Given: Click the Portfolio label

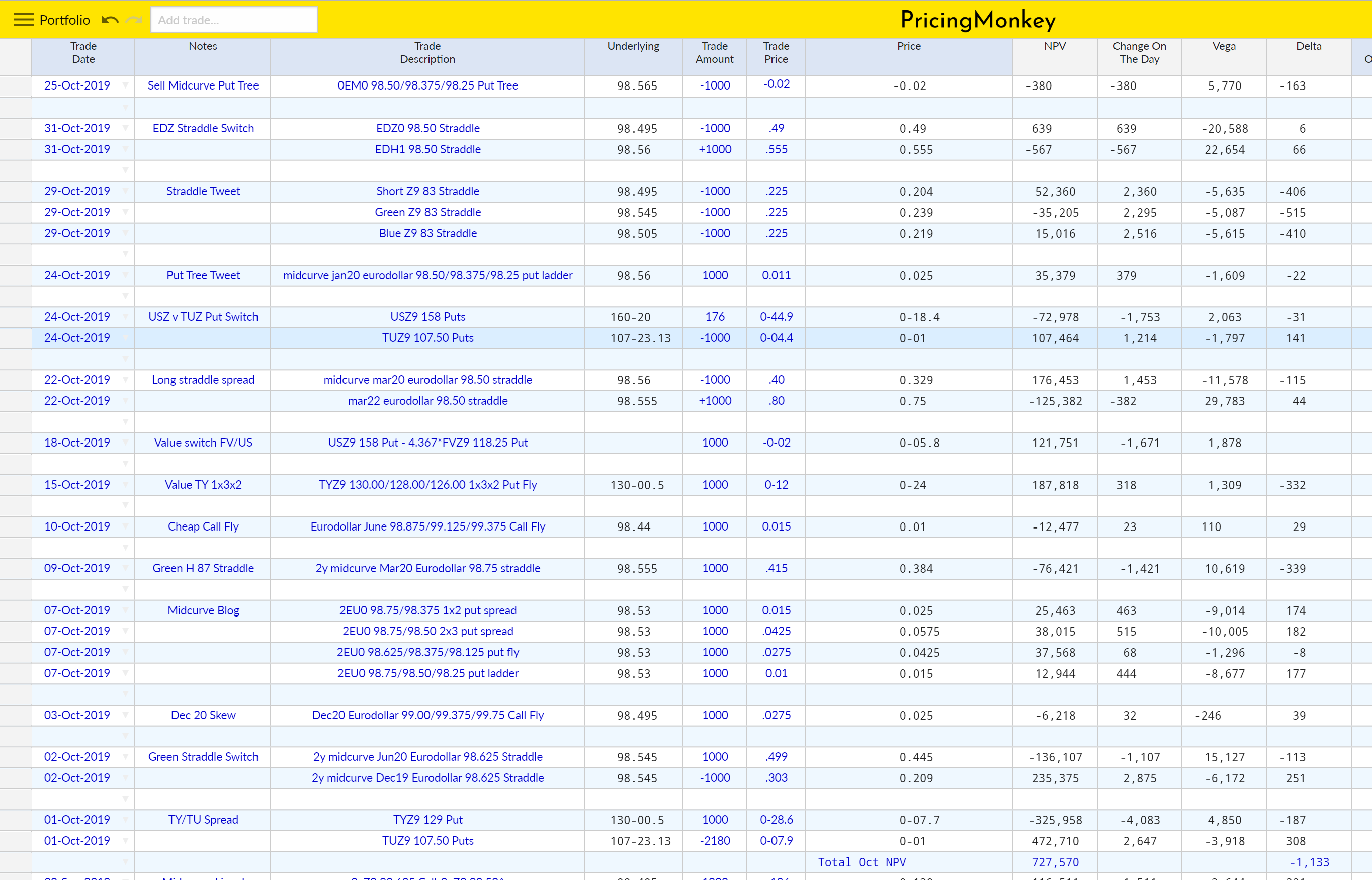Looking at the screenshot, I should click(x=64, y=20).
